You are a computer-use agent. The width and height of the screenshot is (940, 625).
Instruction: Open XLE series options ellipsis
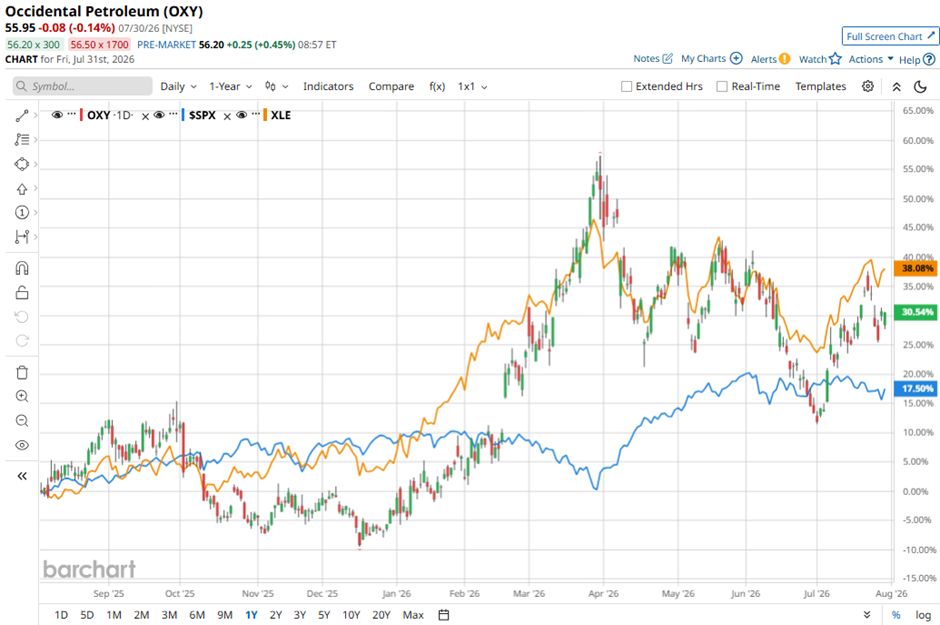click(x=256, y=114)
